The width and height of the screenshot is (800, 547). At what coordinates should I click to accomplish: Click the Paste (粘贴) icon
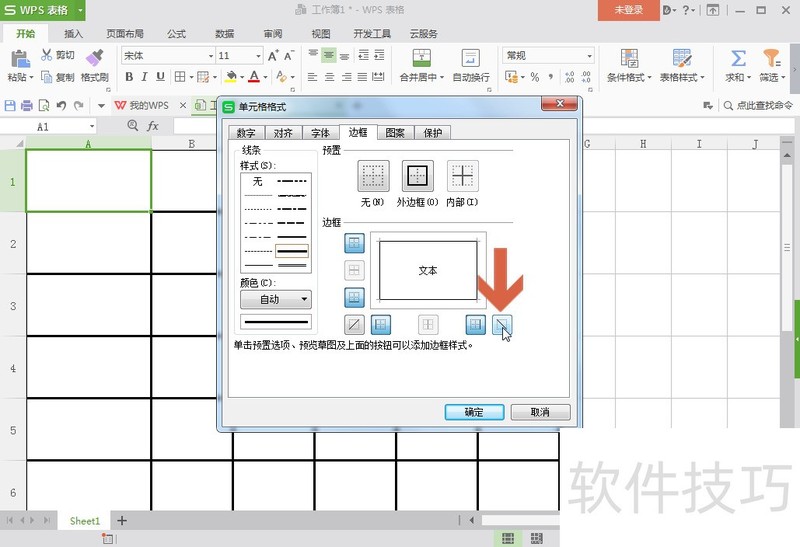pyautogui.click(x=20, y=59)
